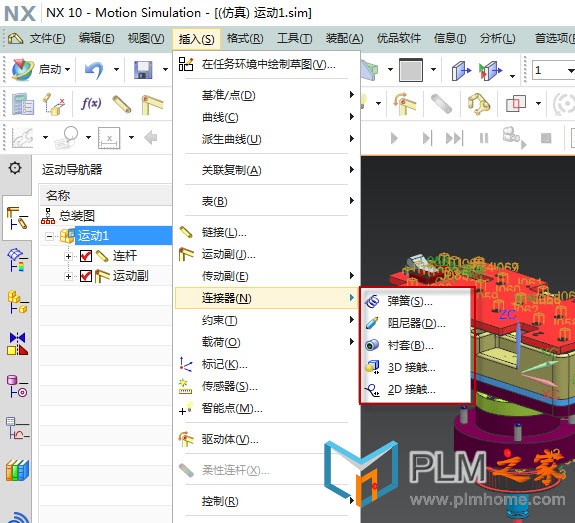The width and height of the screenshot is (575, 523).
Task: Open the 优品软件 menu
Action: pyautogui.click(x=399, y=39)
